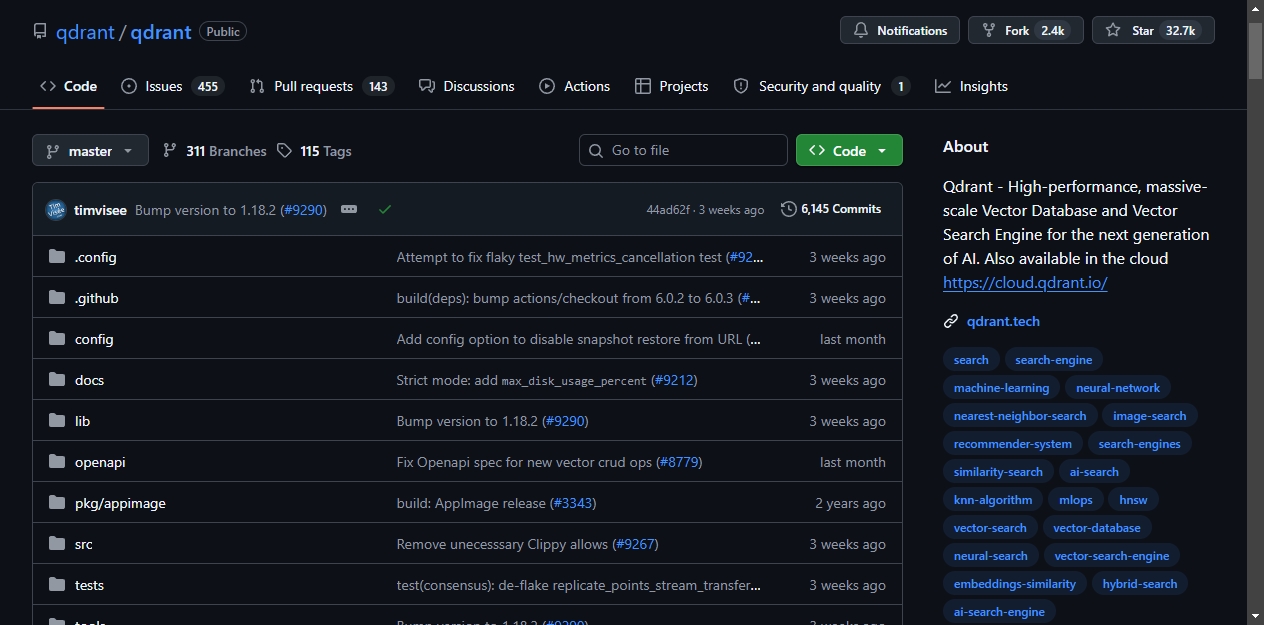Open PR #3343 link in pkg/appimage row
This screenshot has height=625, width=1264.
(573, 503)
